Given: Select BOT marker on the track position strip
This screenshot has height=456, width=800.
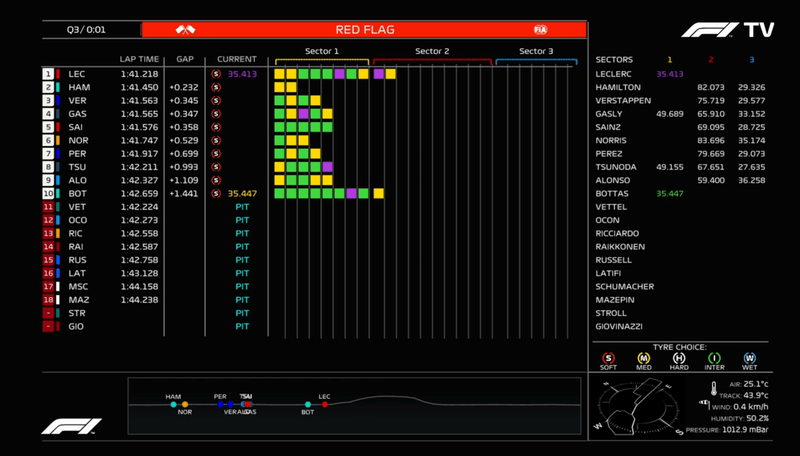Looking at the screenshot, I should coord(308,404).
